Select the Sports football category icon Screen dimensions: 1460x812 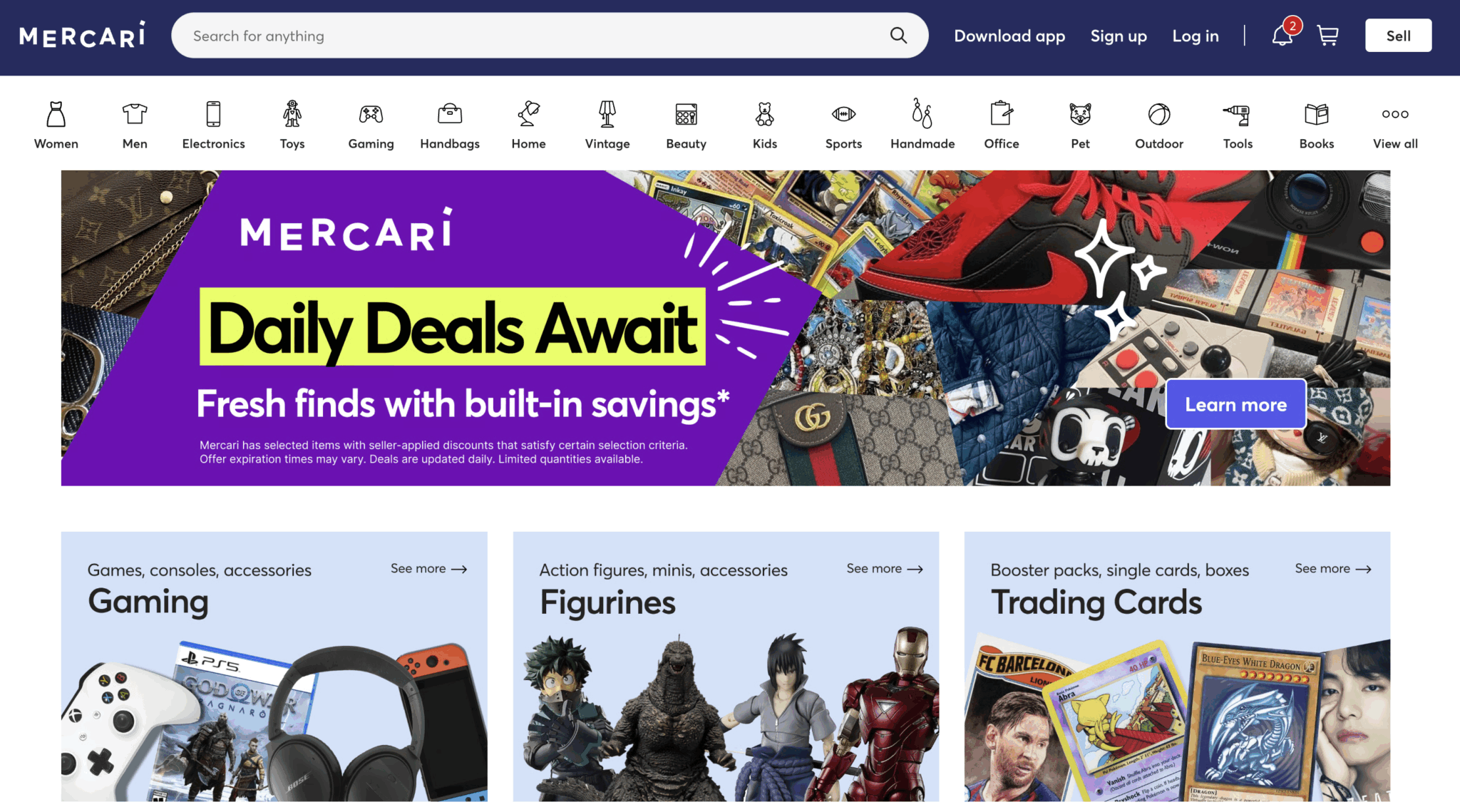pyautogui.click(x=843, y=114)
